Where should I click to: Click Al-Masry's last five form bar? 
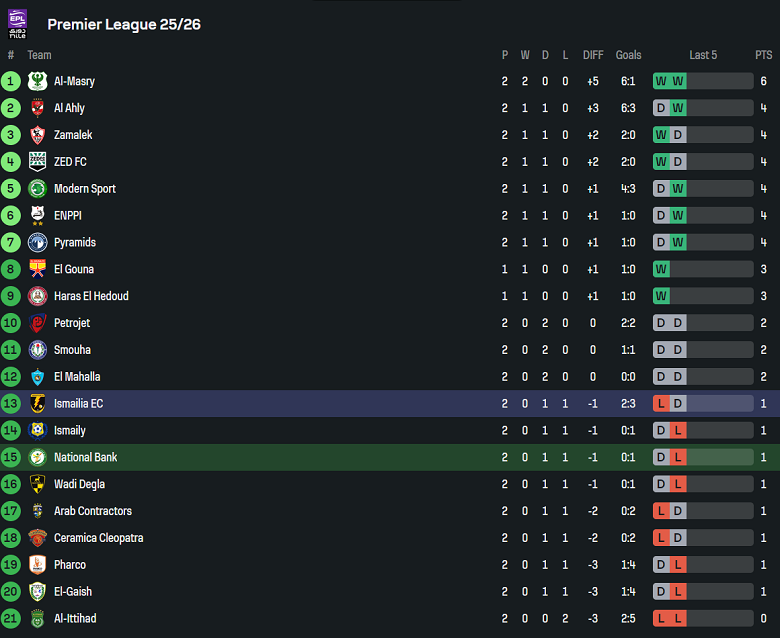[703, 81]
